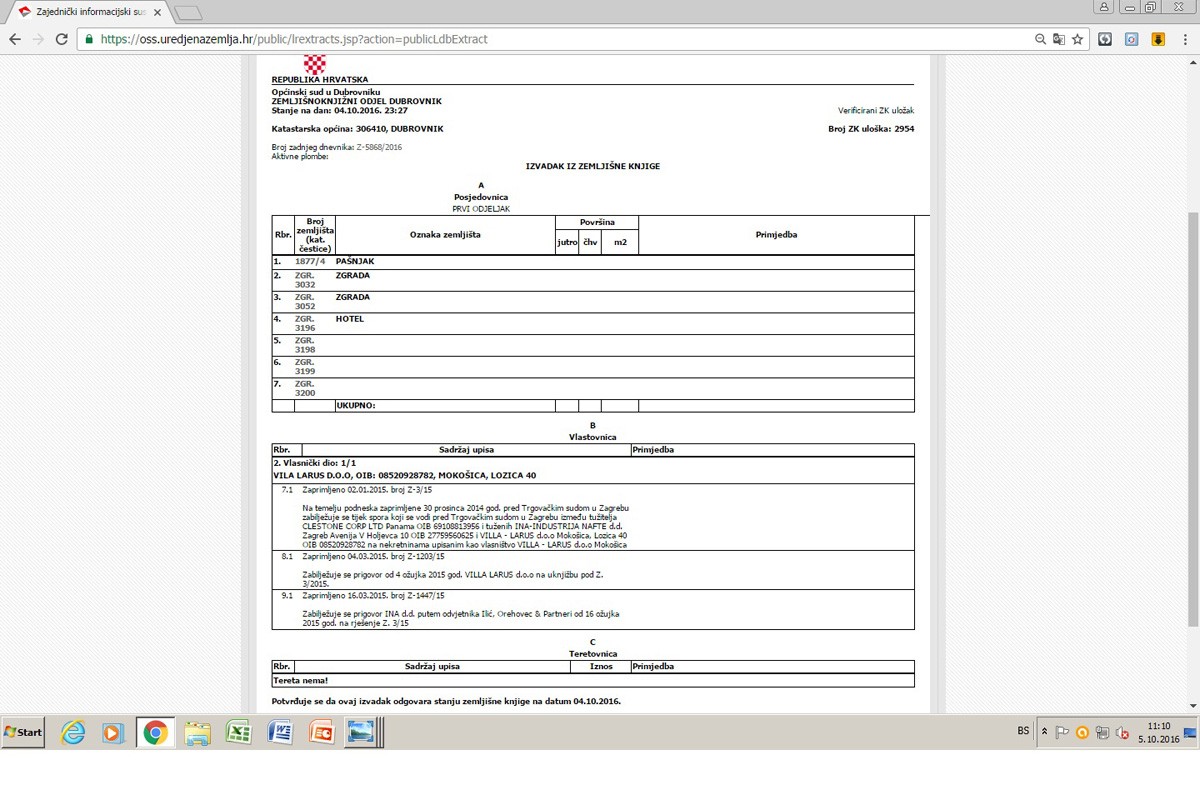Open a new browser tab
Screen dimensions: 1200x800
187,12
